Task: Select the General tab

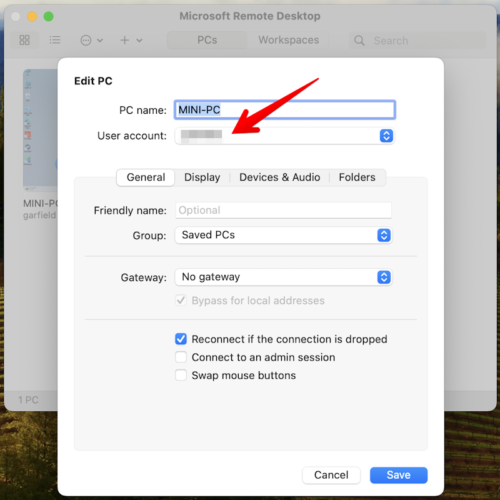Action: pos(146,177)
